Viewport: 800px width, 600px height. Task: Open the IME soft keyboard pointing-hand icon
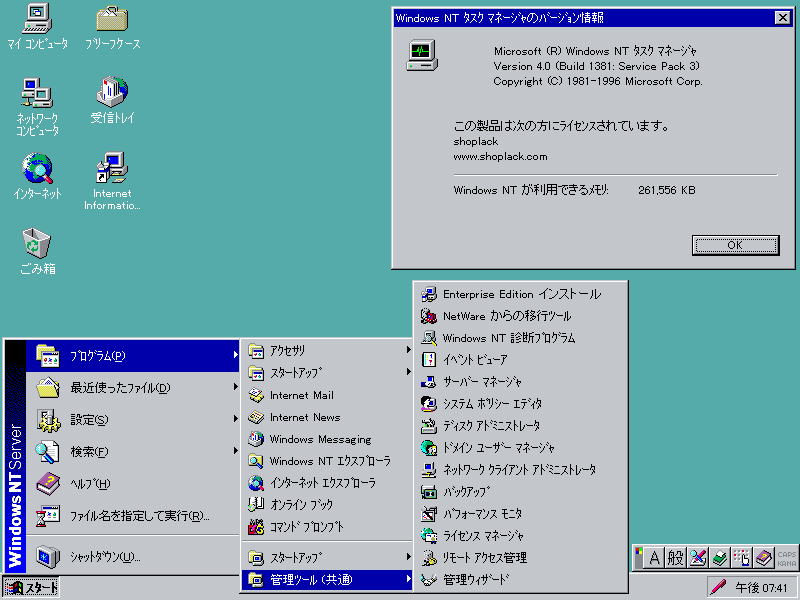coord(741,558)
